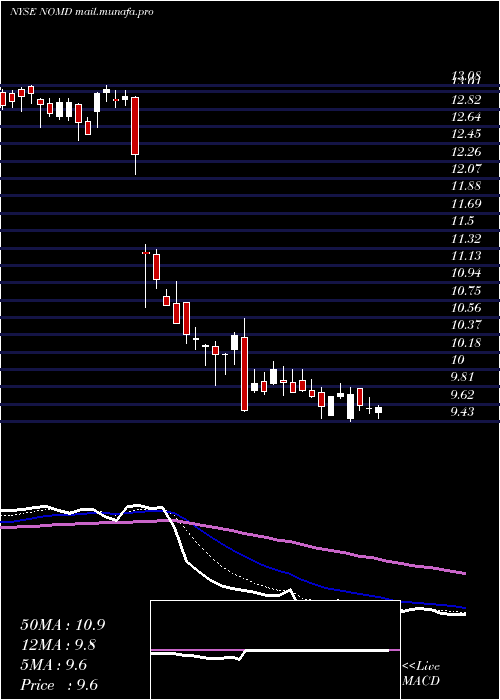Click the 10.75 price level label
Image resolution: width=500 pixels, height=700 pixels.
466,290
